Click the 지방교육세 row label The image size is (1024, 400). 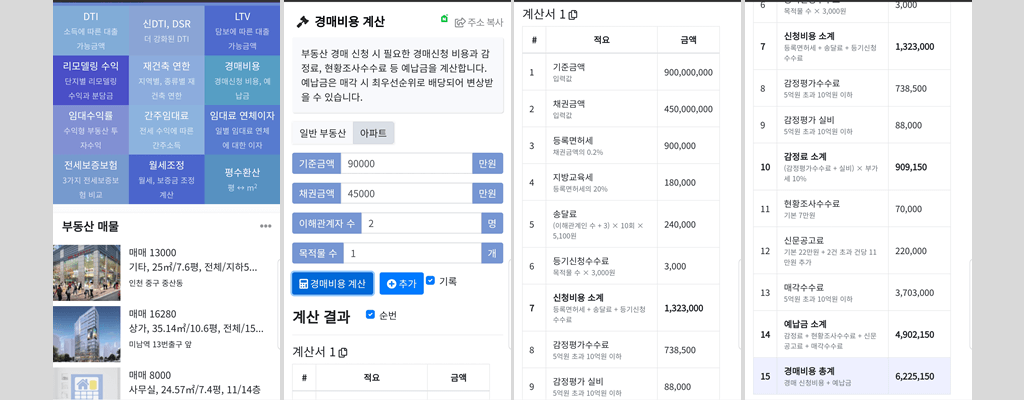point(573,177)
